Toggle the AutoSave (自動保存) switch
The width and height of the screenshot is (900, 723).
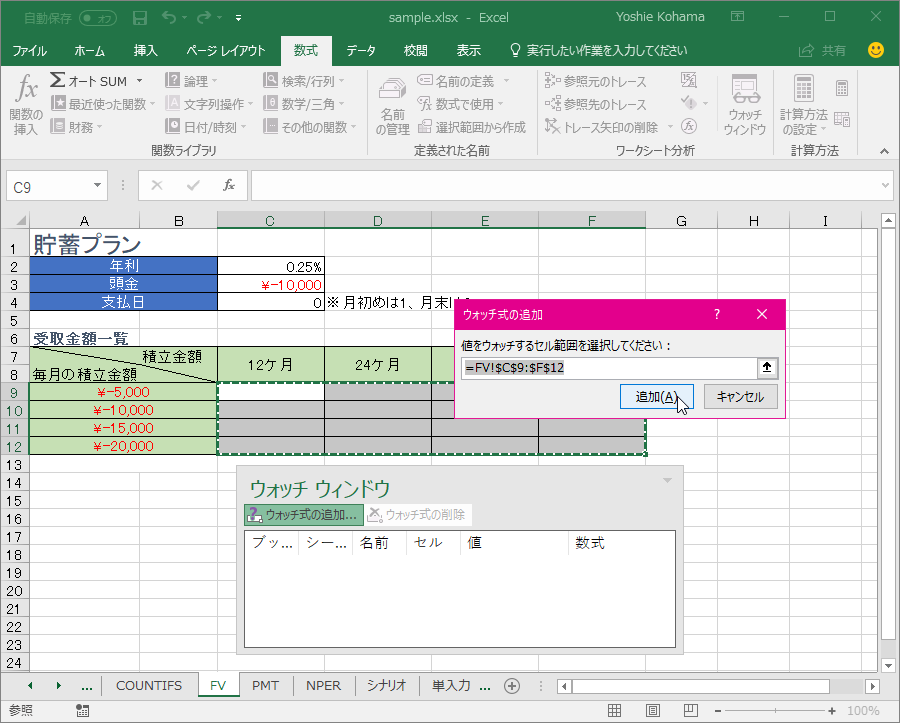97,17
